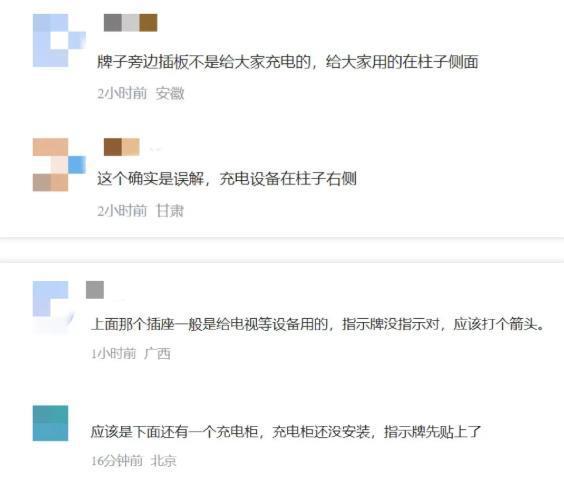Click the 甘肃 location label
564x477 pixels.
(170, 211)
